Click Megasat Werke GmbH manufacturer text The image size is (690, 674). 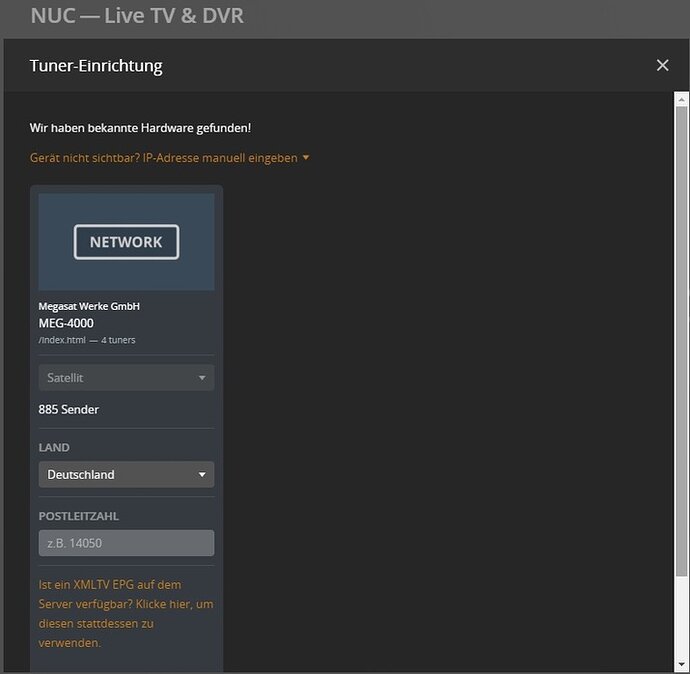click(x=89, y=306)
